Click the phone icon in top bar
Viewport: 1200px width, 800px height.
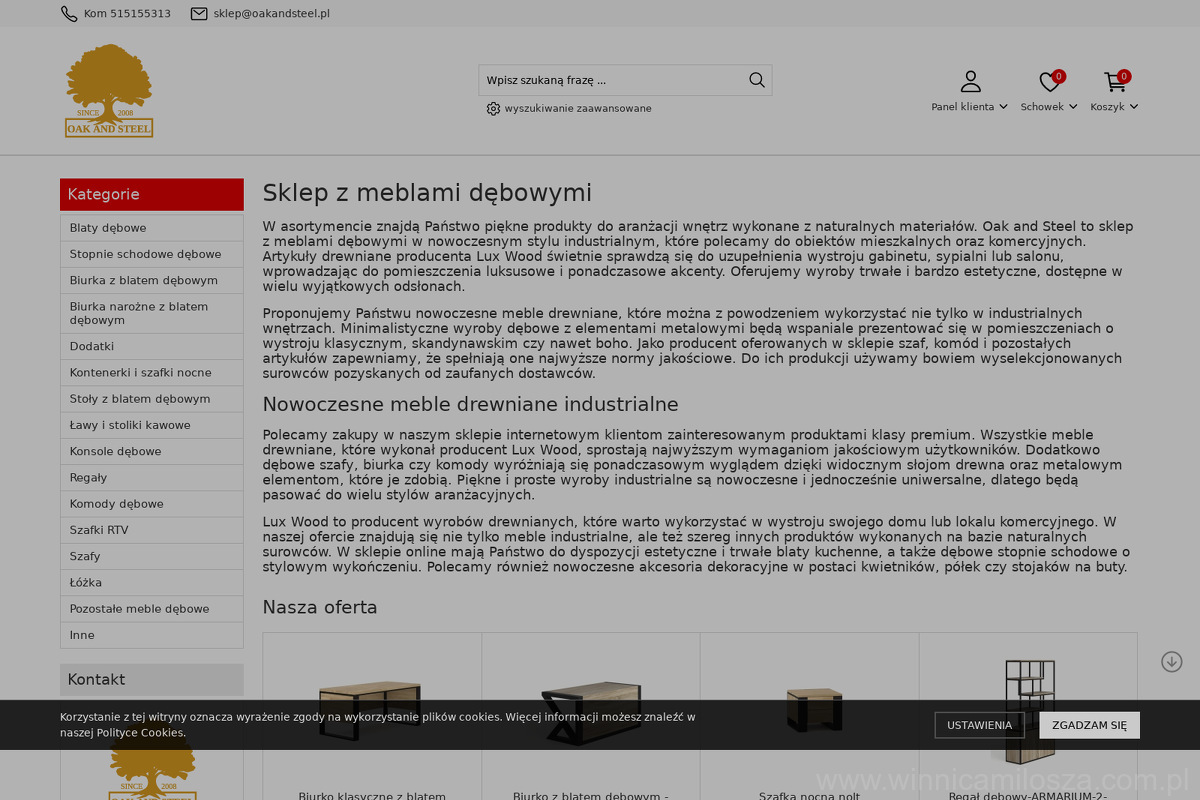point(69,14)
